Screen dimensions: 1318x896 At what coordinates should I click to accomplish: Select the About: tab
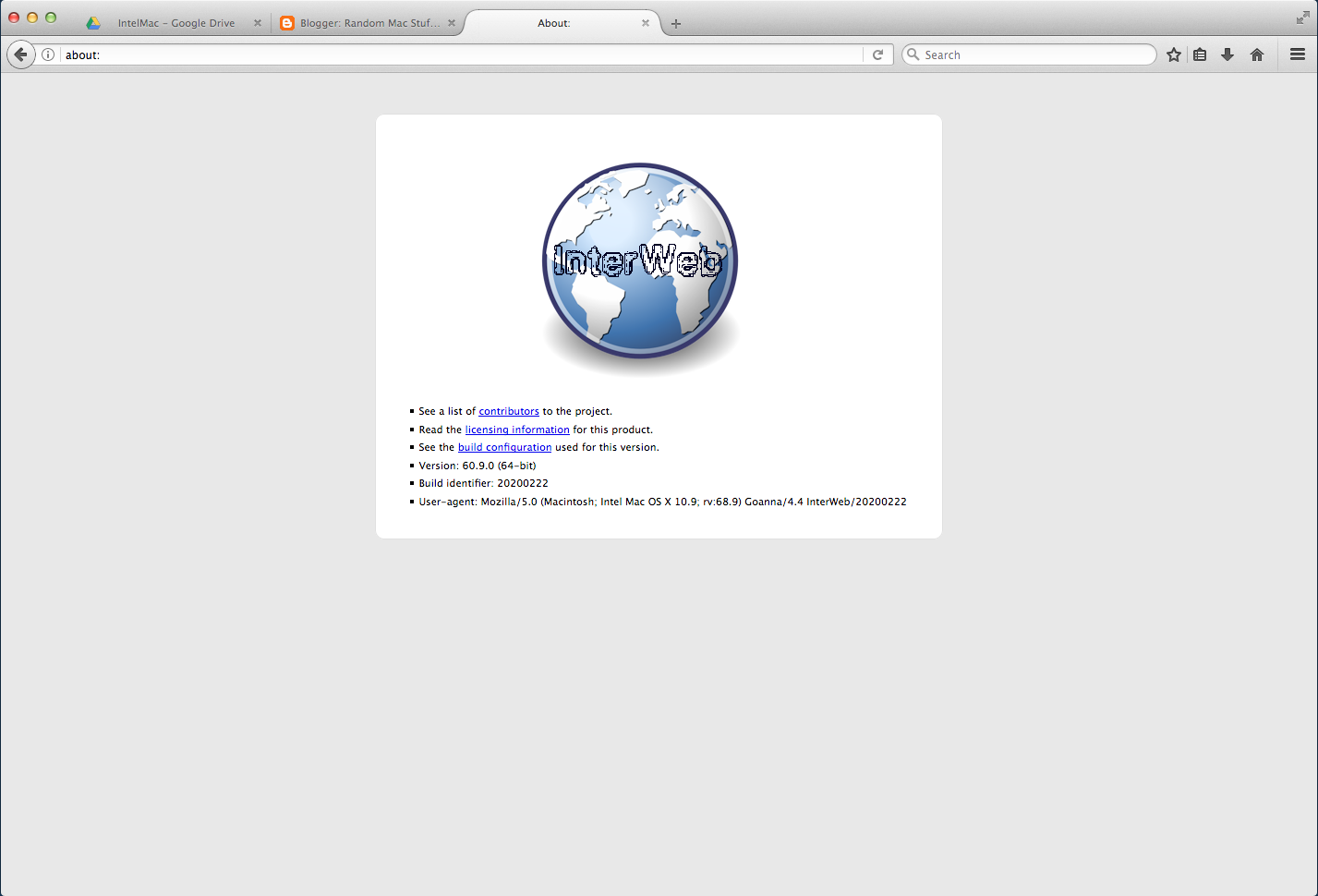point(563,23)
